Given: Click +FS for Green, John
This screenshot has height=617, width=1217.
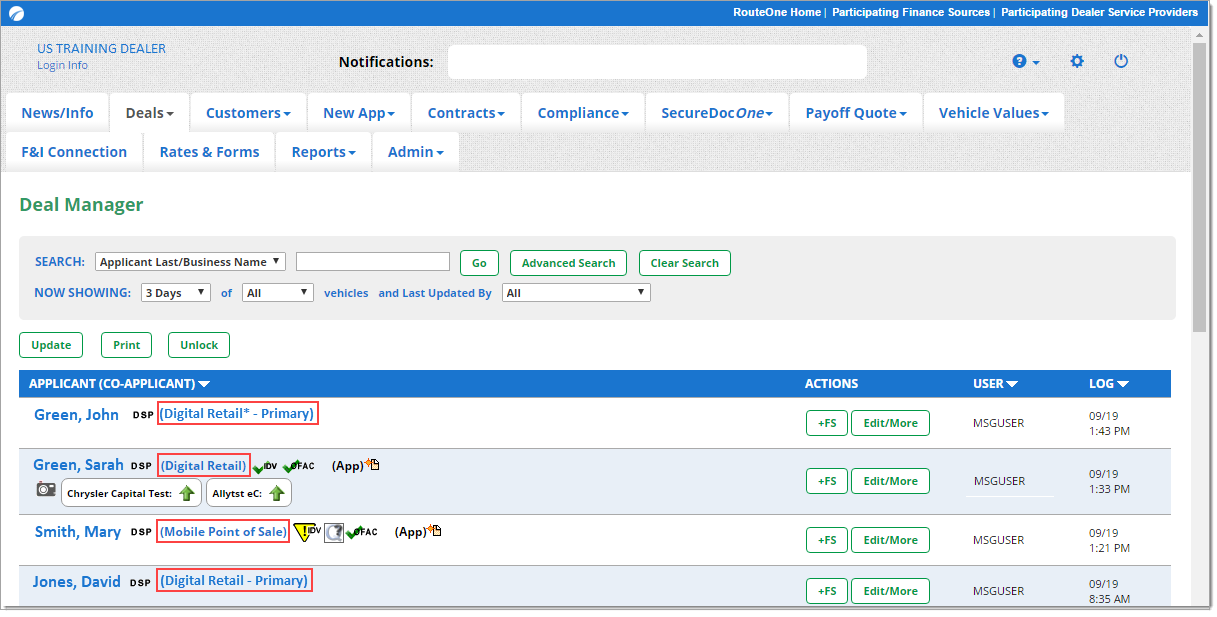Looking at the screenshot, I should [x=827, y=423].
